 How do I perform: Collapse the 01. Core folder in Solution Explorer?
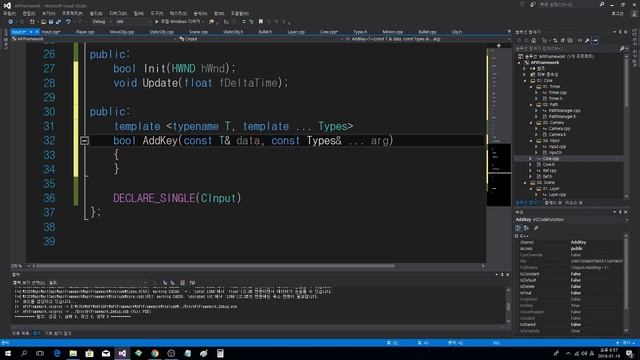[x=525, y=81]
